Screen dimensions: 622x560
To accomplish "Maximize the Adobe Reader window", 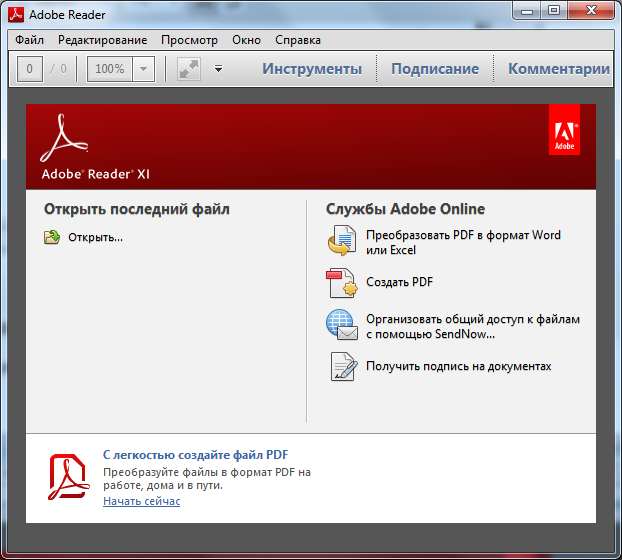I will [554, 11].
